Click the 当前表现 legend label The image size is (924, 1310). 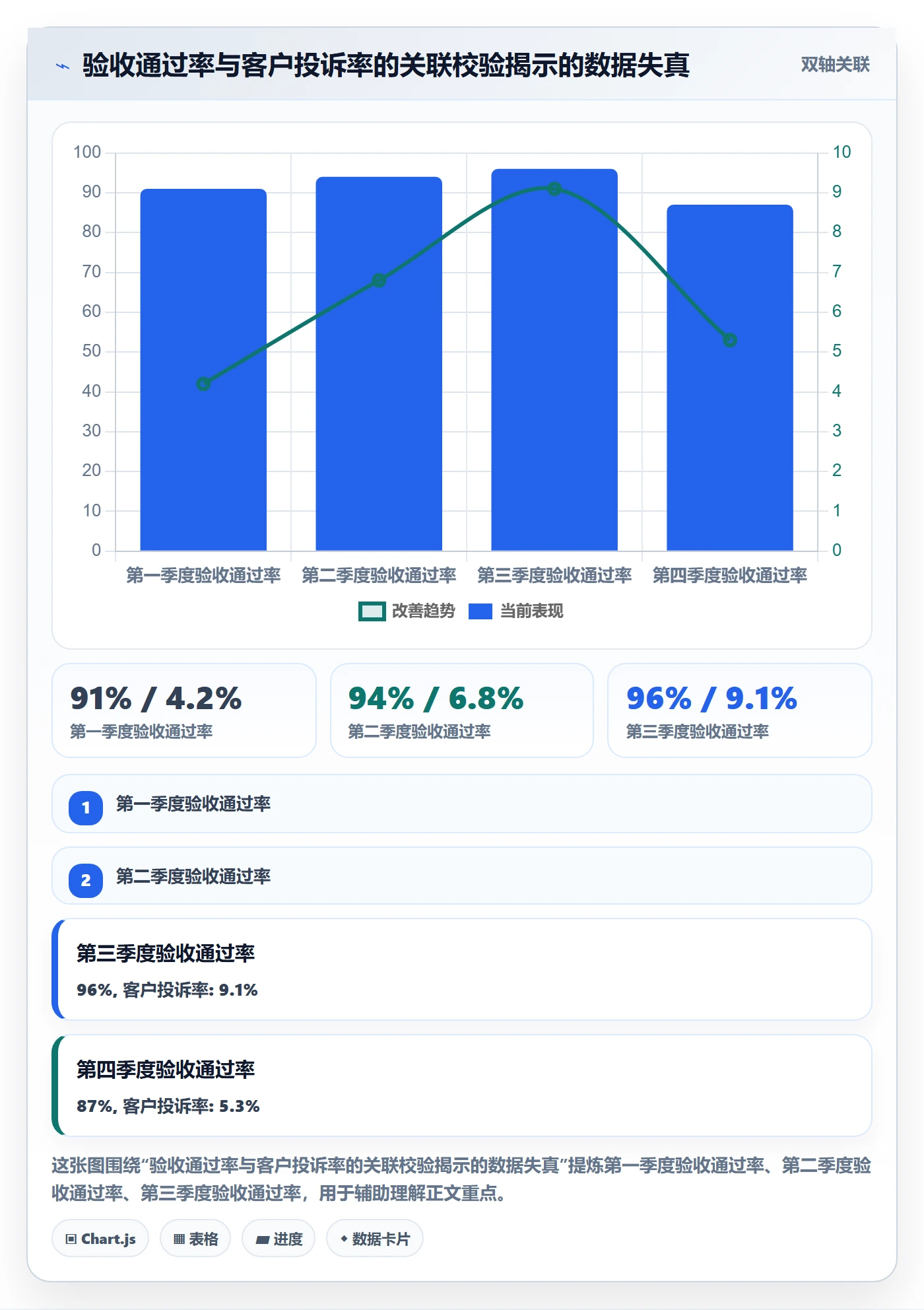click(532, 611)
